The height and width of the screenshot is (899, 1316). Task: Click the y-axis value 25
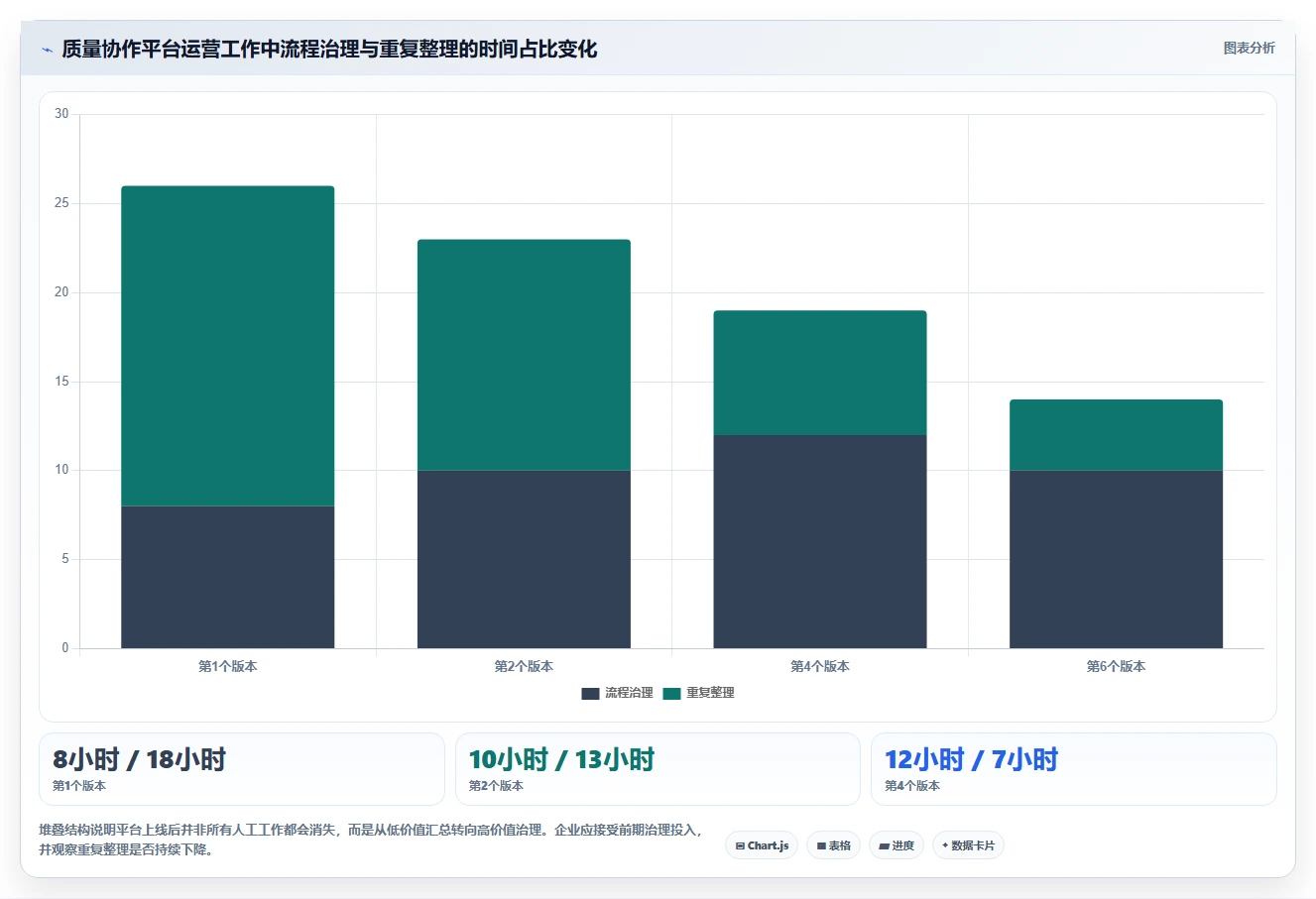click(x=61, y=203)
